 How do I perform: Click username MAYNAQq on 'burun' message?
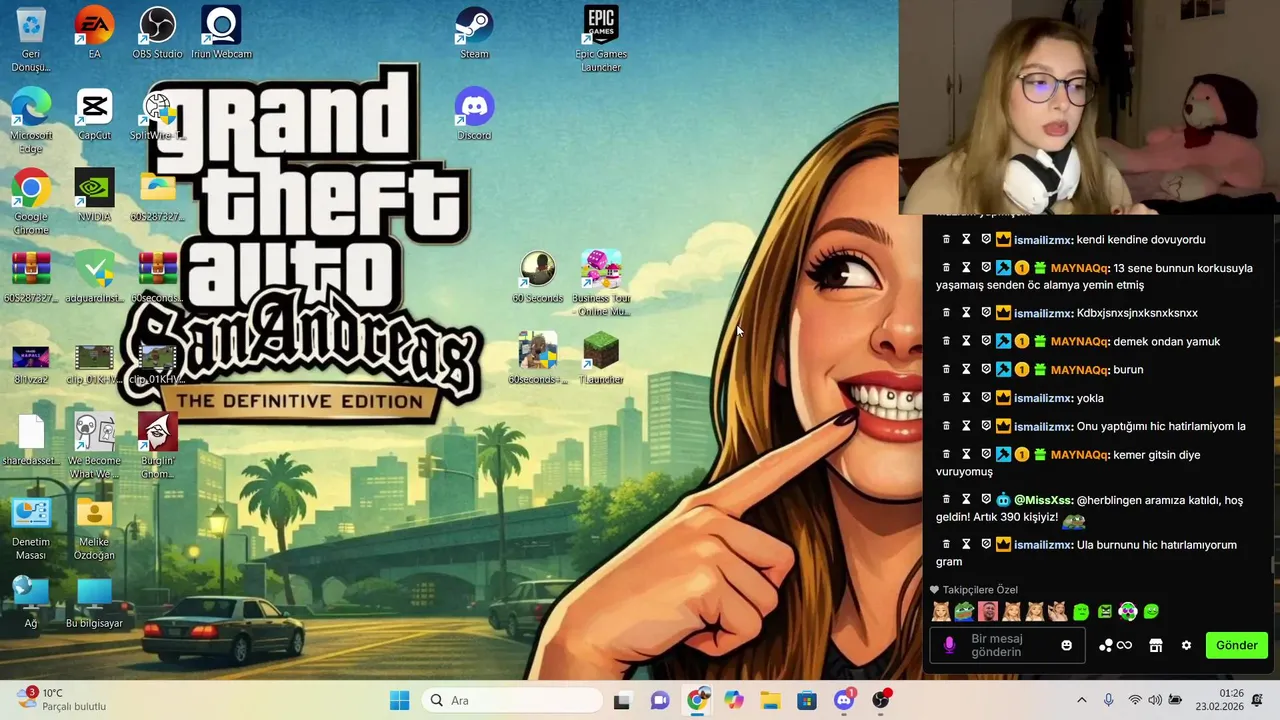coord(1080,370)
